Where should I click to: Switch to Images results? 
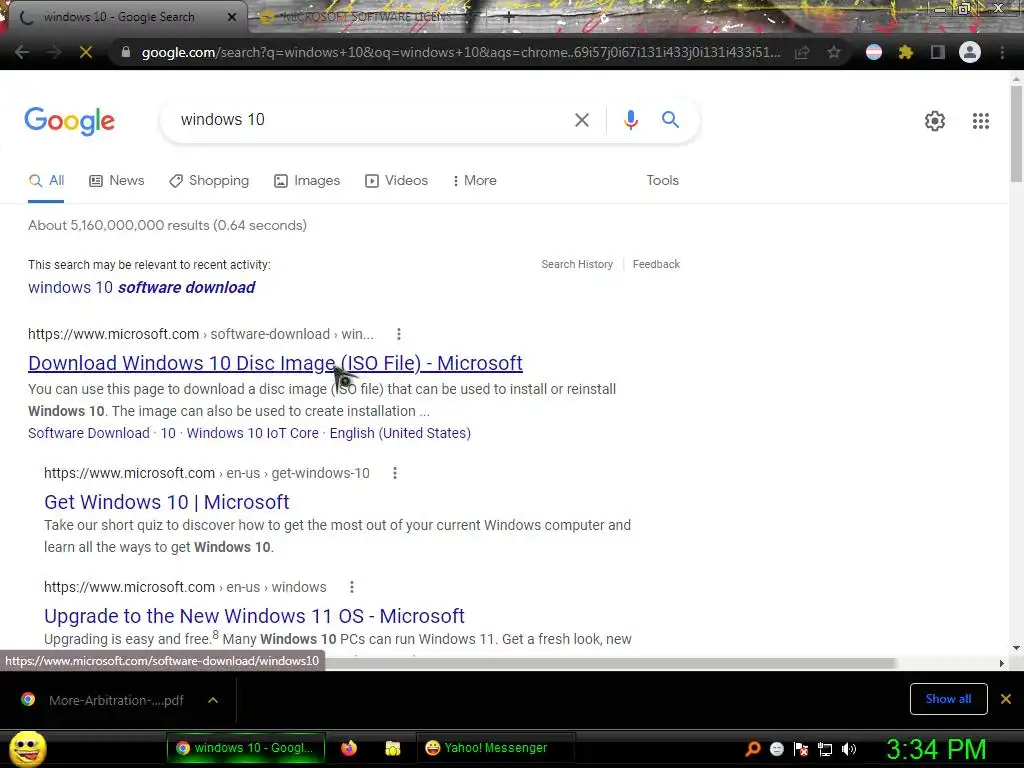tap(307, 181)
